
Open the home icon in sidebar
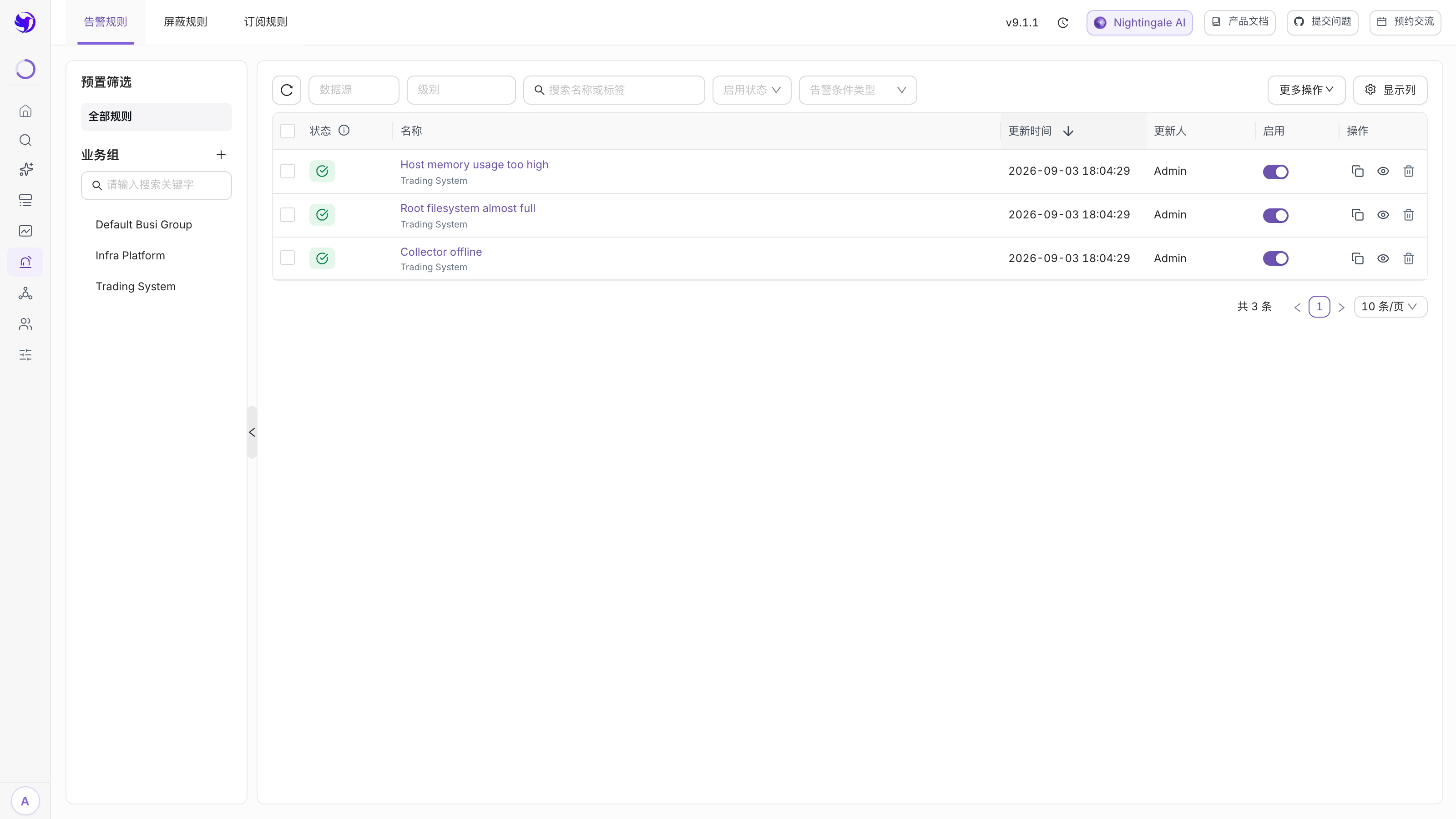(x=25, y=111)
